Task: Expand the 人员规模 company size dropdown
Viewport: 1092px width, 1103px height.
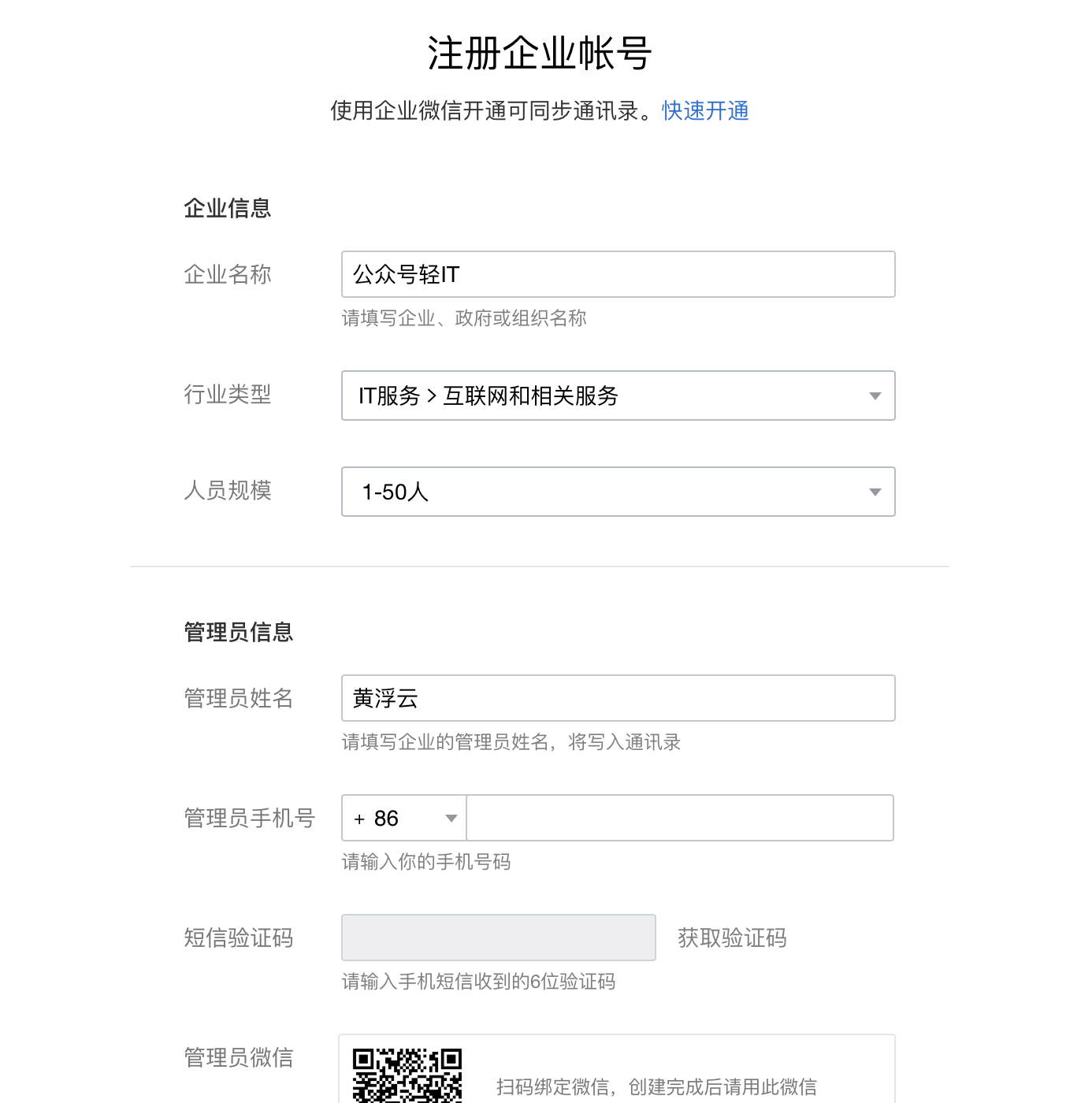Action: click(618, 492)
